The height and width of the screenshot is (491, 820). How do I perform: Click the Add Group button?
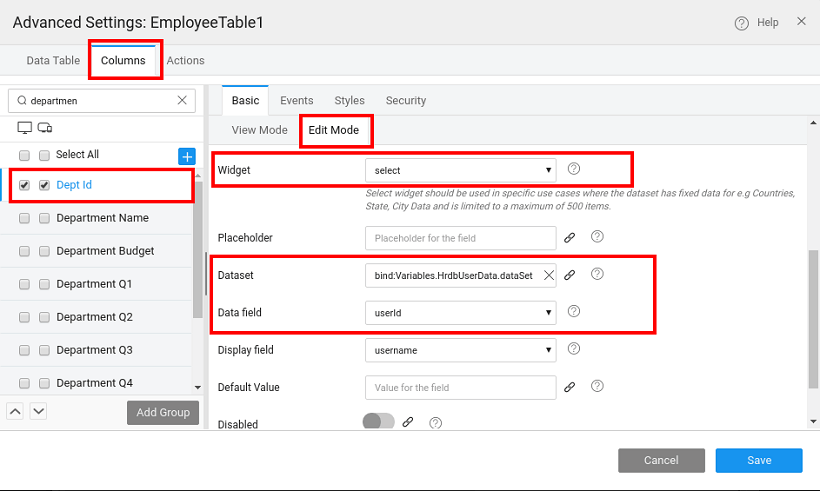[162, 412]
